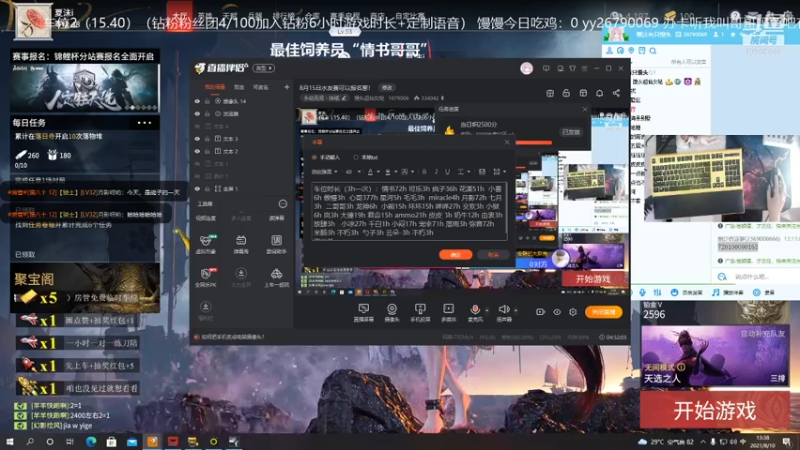The height and width of the screenshot is (450, 800).
Task: Add a 多媒体 multimedia source
Action: coord(448,312)
